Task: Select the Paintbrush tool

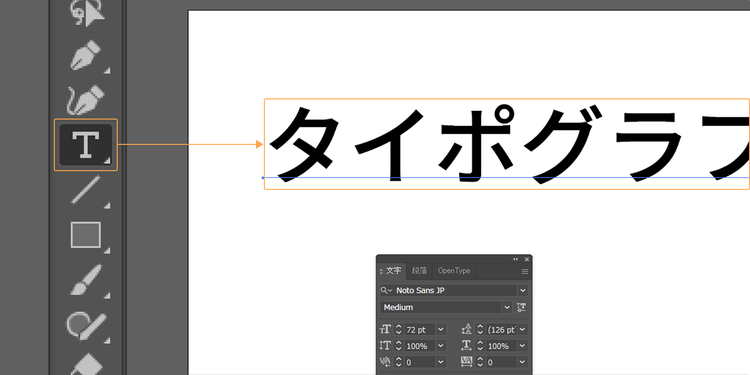Action: [x=86, y=280]
